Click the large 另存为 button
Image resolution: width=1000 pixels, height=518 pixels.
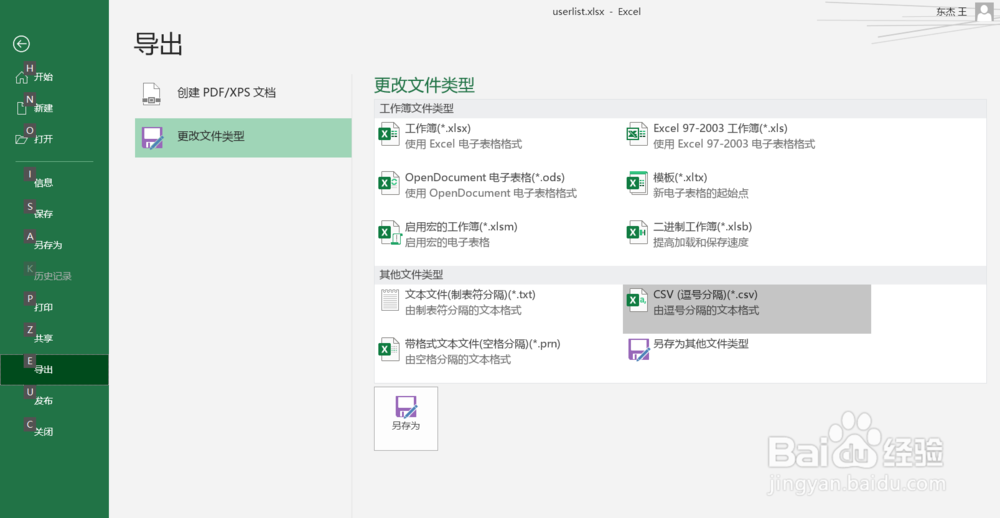pyautogui.click(x=406, y=418)
